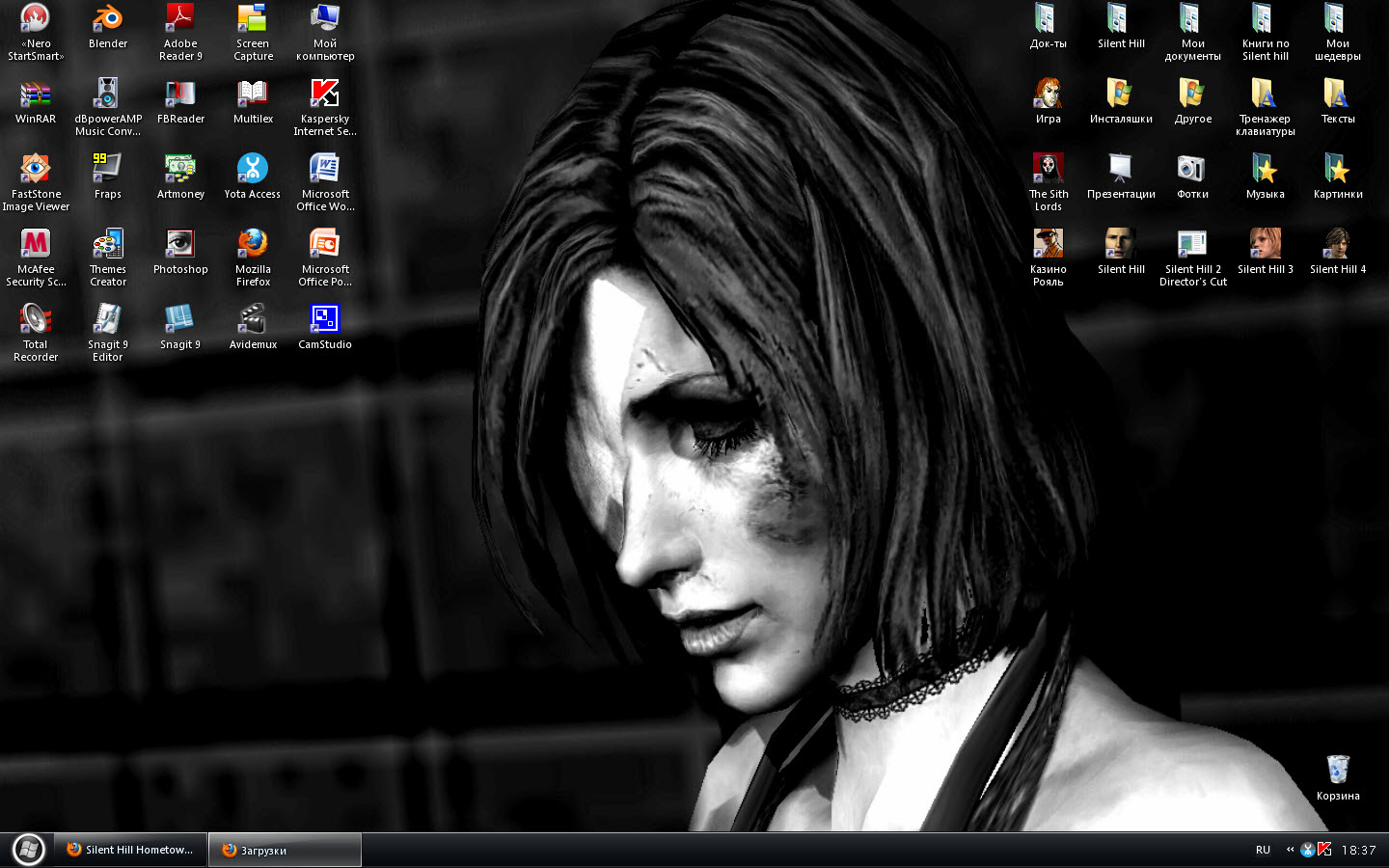1389x868 pixels.
Task: Open the Windows Start menu orb
Action: point(28,850)
